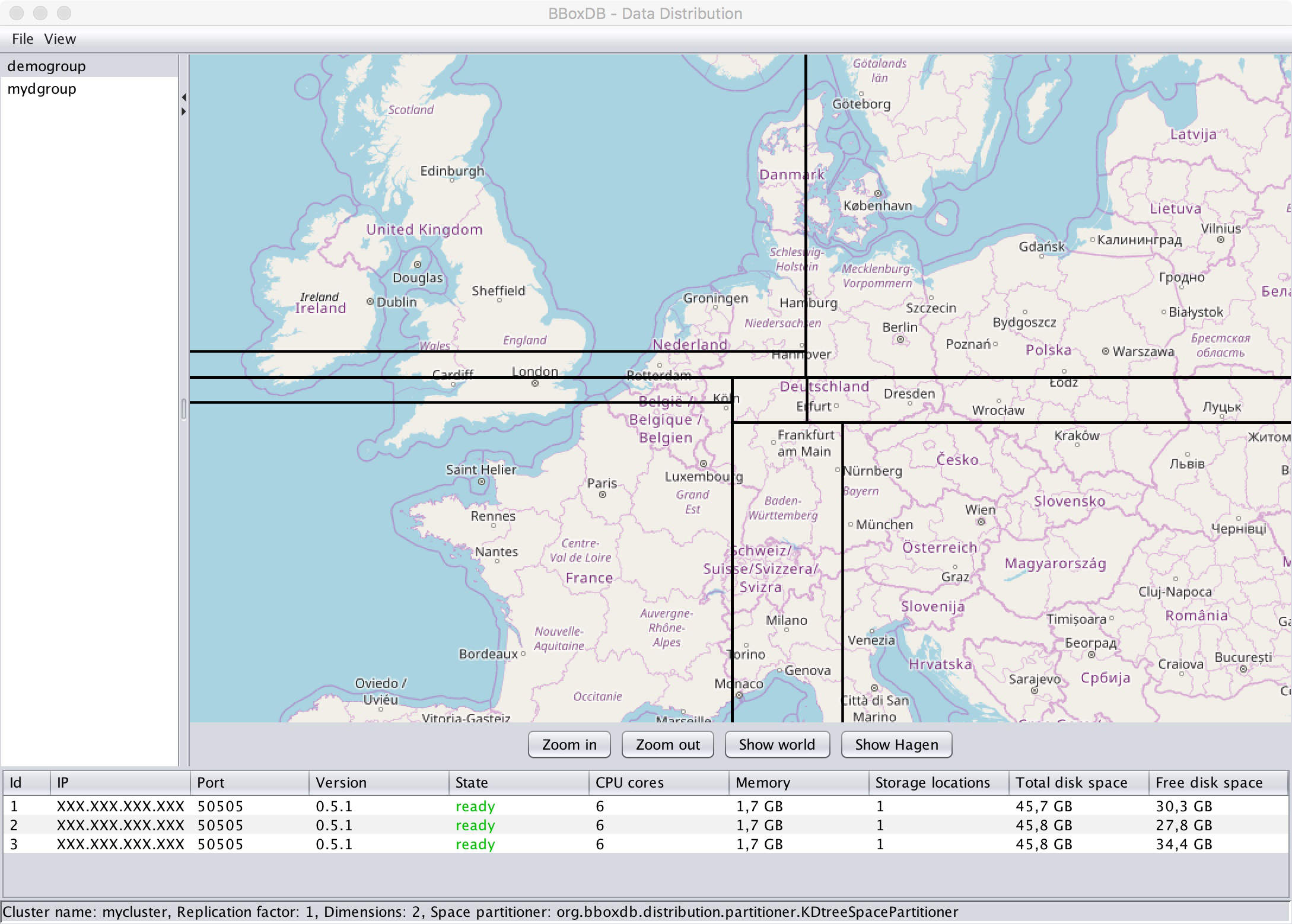Select the row with 27,8 GB free
1292x924 pixels.
[x=1183, y=825]
